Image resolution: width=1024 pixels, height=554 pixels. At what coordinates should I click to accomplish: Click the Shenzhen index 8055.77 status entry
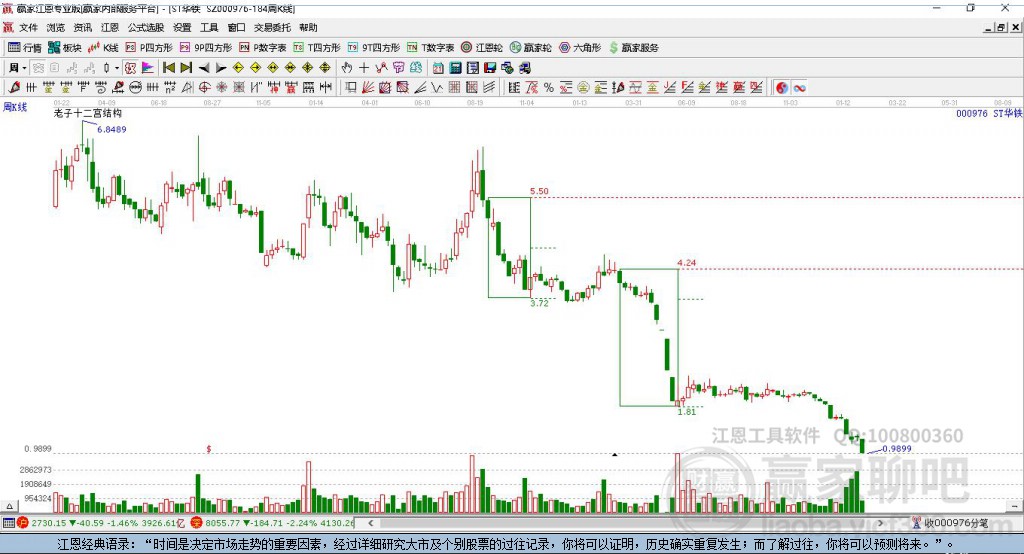[x=273, y=523]
